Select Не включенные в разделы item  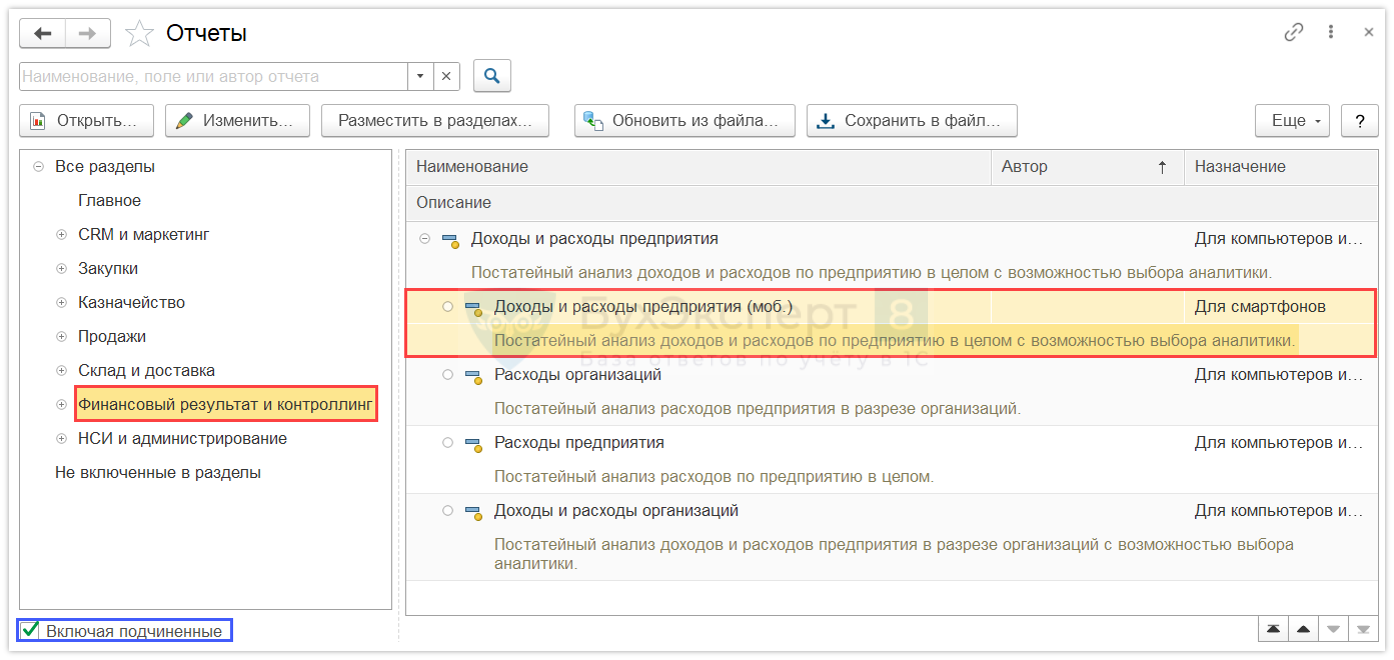[158, 473]
